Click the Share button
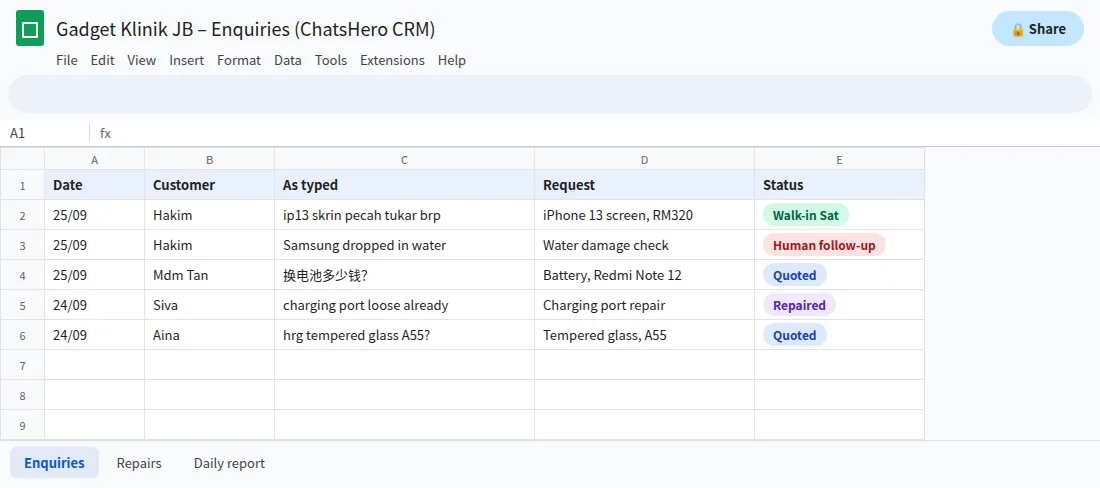The image size is (1100, 488). tap(1038, 29)
